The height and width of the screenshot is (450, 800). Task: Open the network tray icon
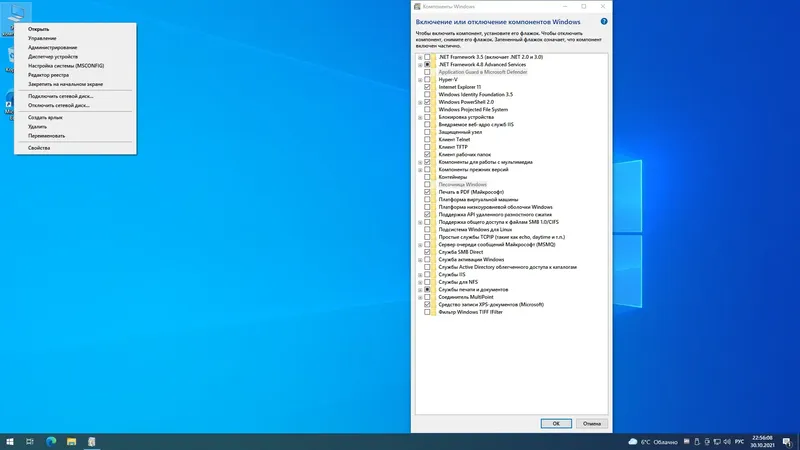[717, 442]
